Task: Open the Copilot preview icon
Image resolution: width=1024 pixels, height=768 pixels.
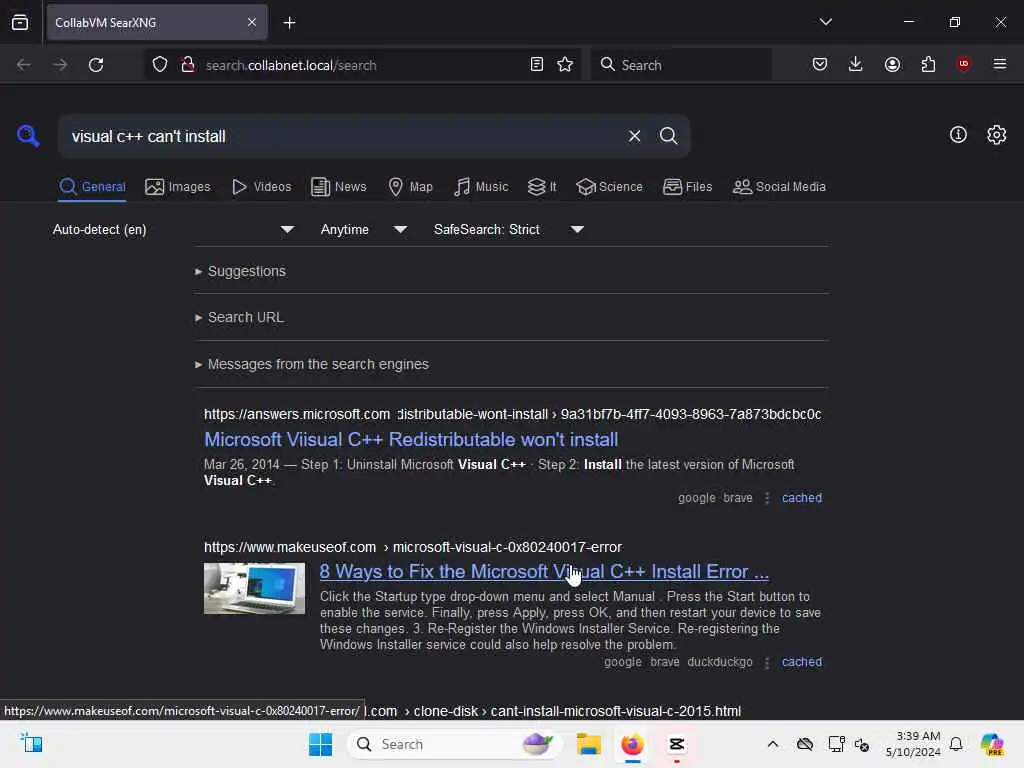Action: (x=991, y=744)
